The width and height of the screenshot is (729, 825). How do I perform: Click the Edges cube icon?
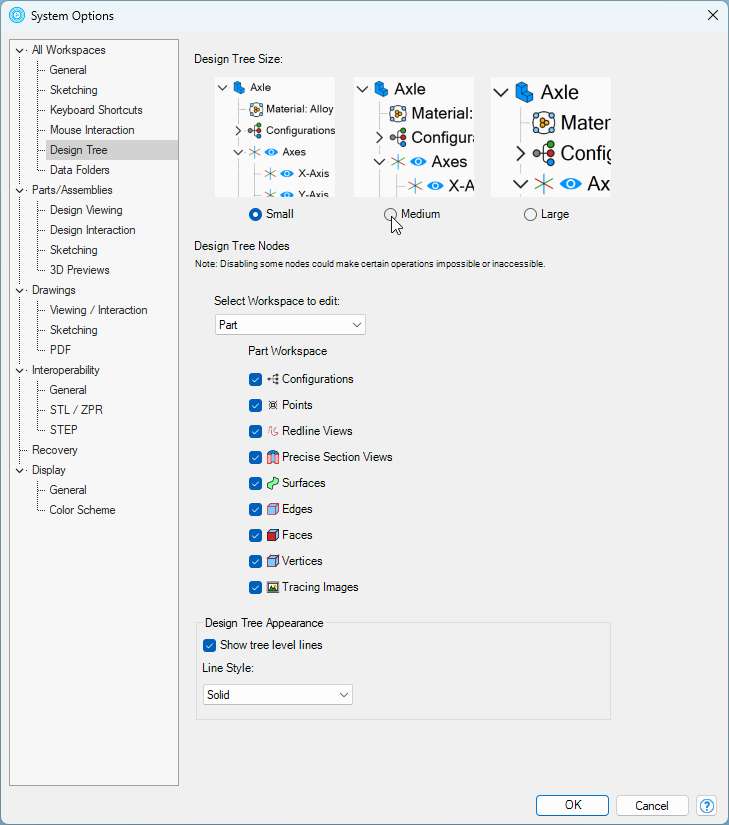272,509
